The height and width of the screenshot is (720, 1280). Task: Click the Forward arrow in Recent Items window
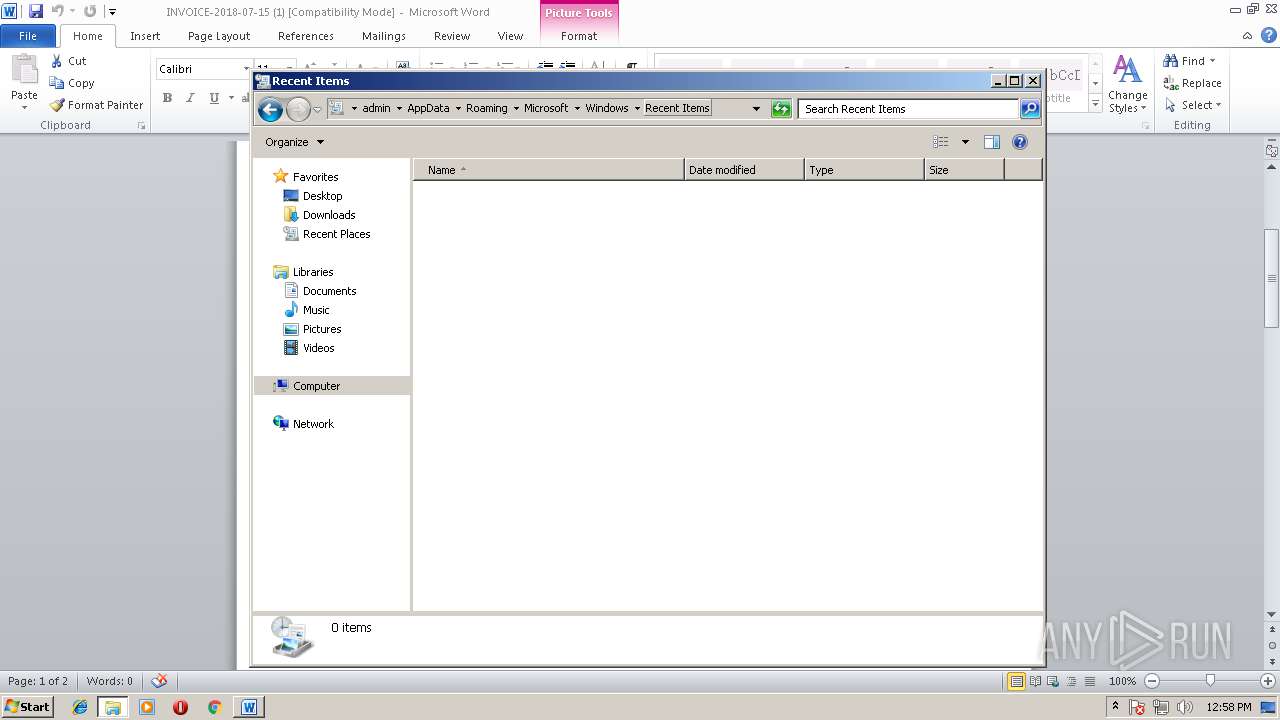click(298, 109)
